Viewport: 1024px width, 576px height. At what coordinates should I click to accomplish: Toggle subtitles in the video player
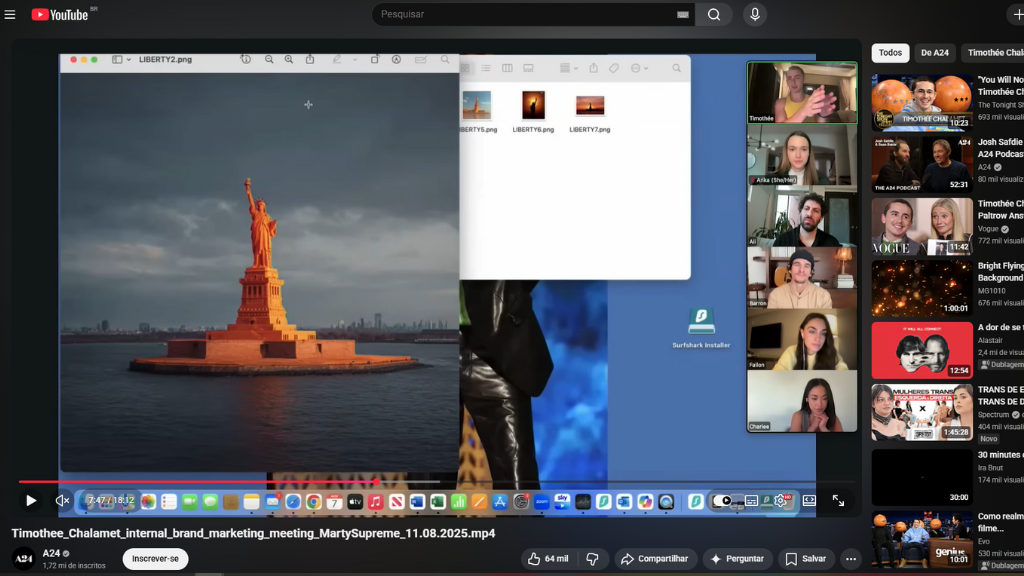pyautogui.click(x=751, y=501)
